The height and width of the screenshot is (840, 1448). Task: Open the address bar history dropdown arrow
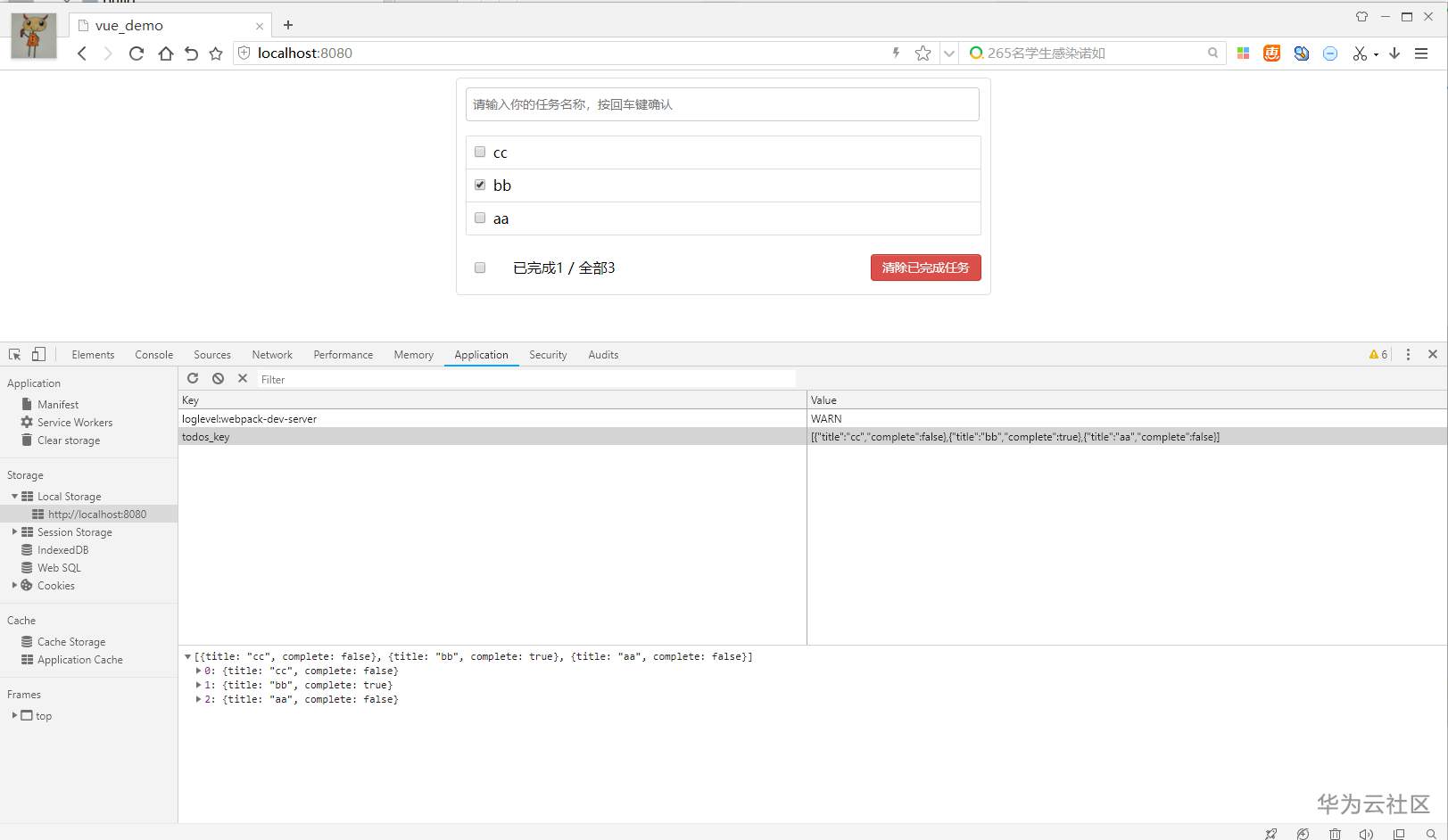pyautogui.click(x=949, y=54)
